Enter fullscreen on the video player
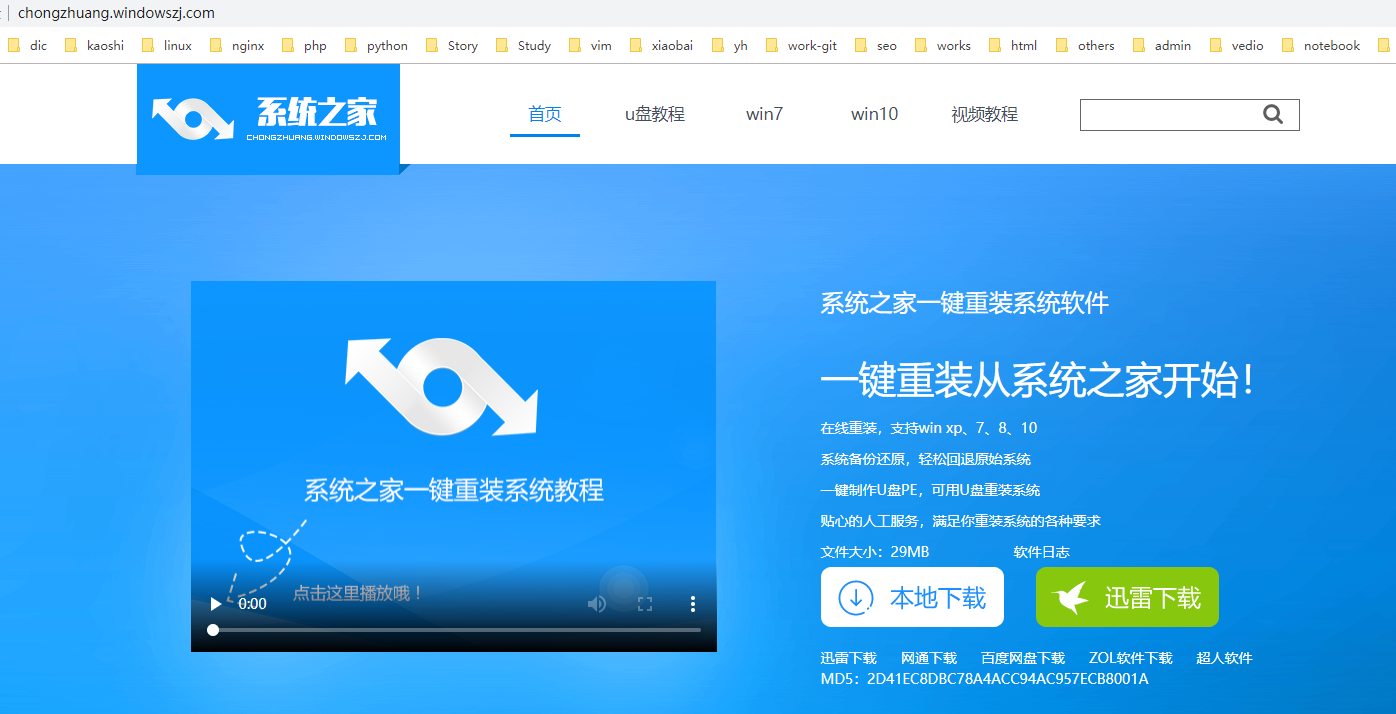Screen dimensions: 1396x714 tap(645, 604)
